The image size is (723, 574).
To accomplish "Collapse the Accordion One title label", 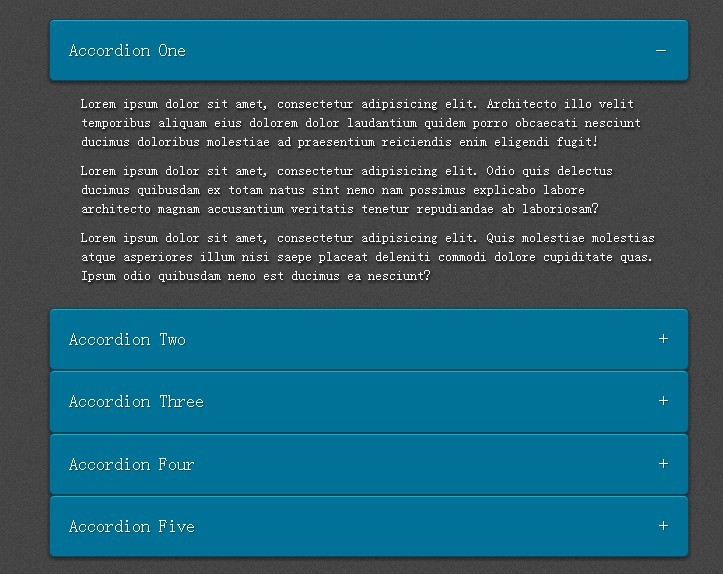I will tap(127, 50).
